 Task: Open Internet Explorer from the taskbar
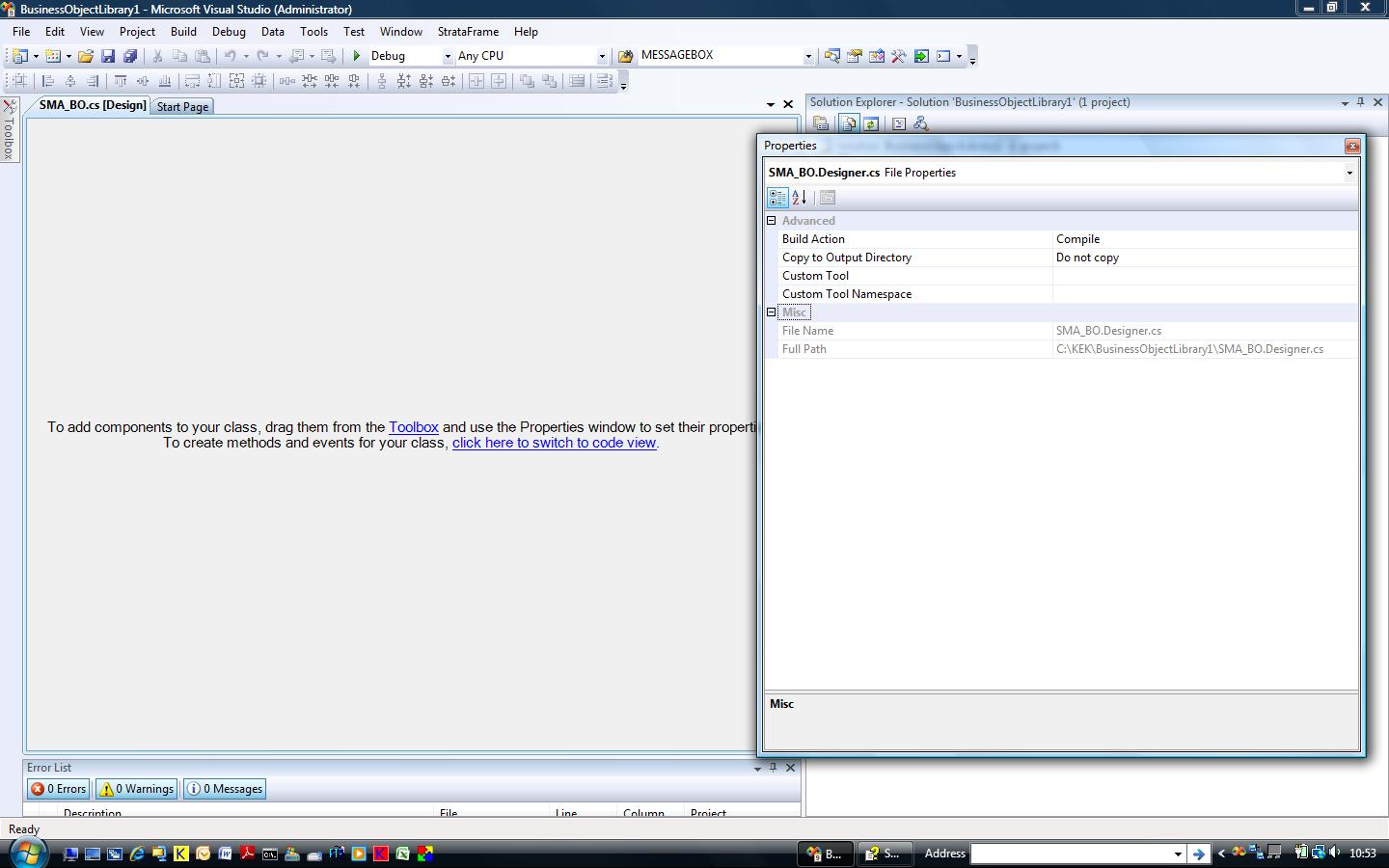(137, 854)
